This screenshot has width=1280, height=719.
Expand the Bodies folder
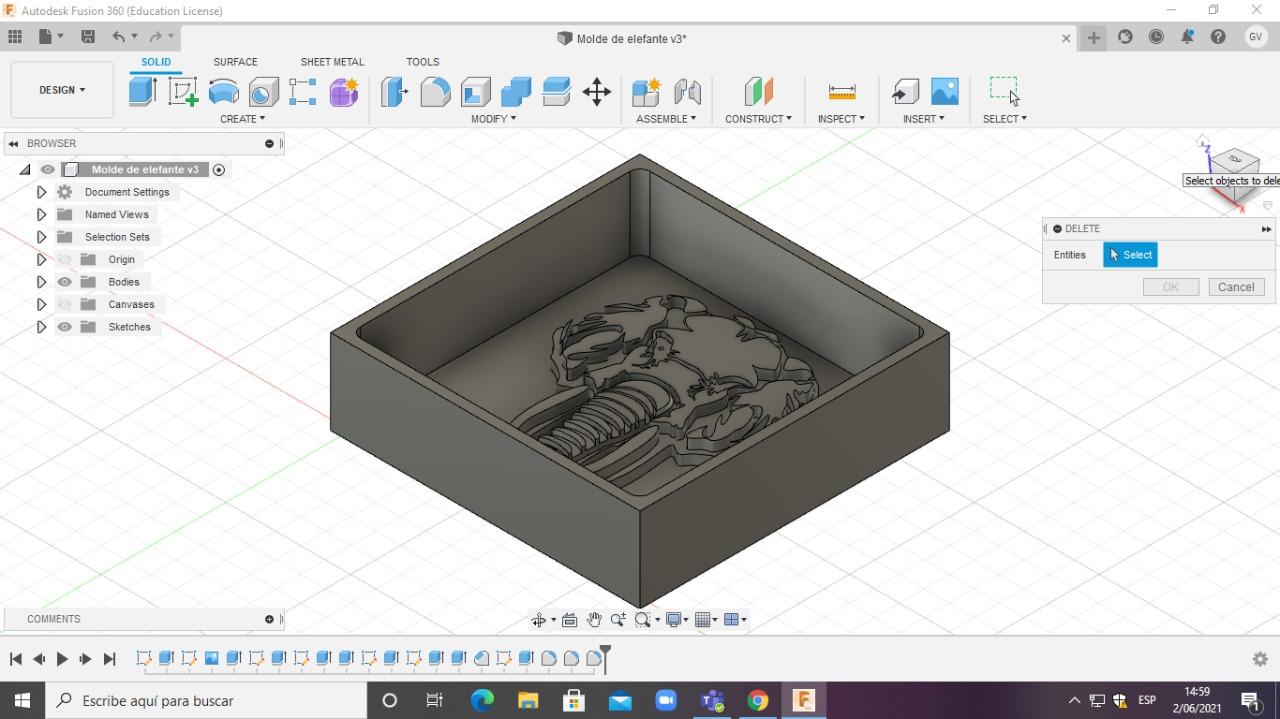[x=41, y=282]
